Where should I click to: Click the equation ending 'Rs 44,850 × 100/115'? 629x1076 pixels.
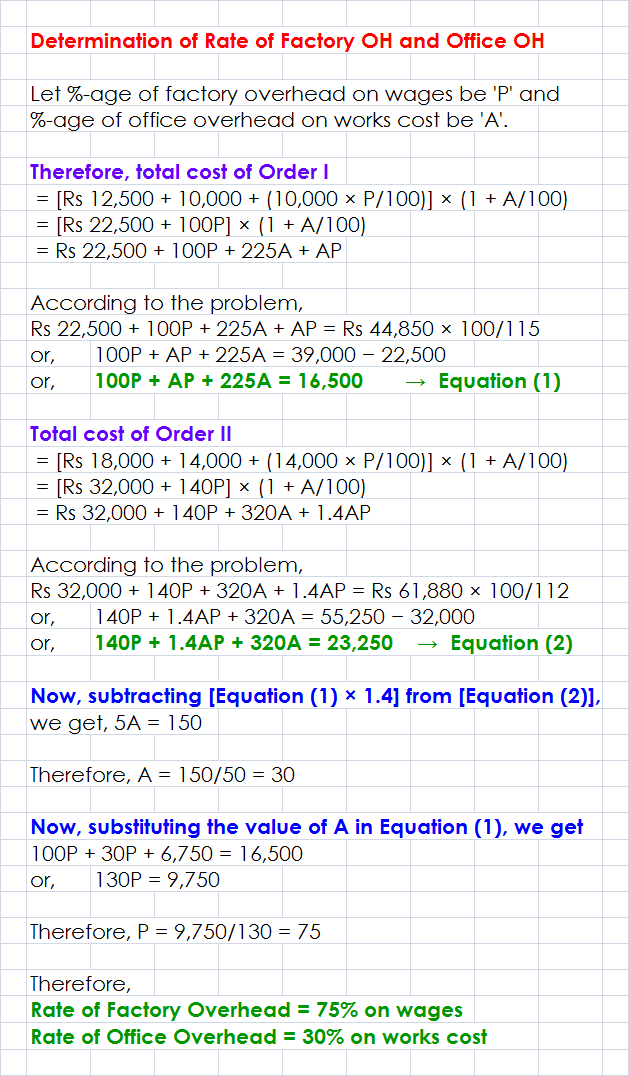click(285, 329)
